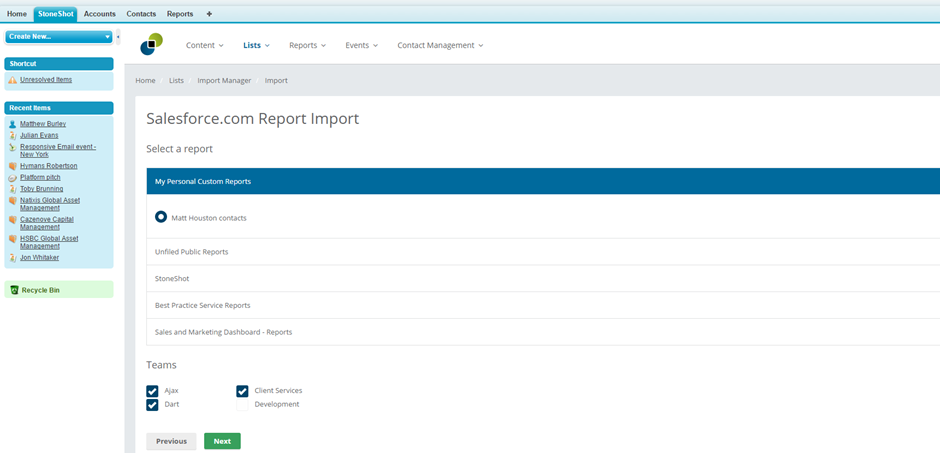Uncheck the Client Services team checkbox

(x=242, y=391)
